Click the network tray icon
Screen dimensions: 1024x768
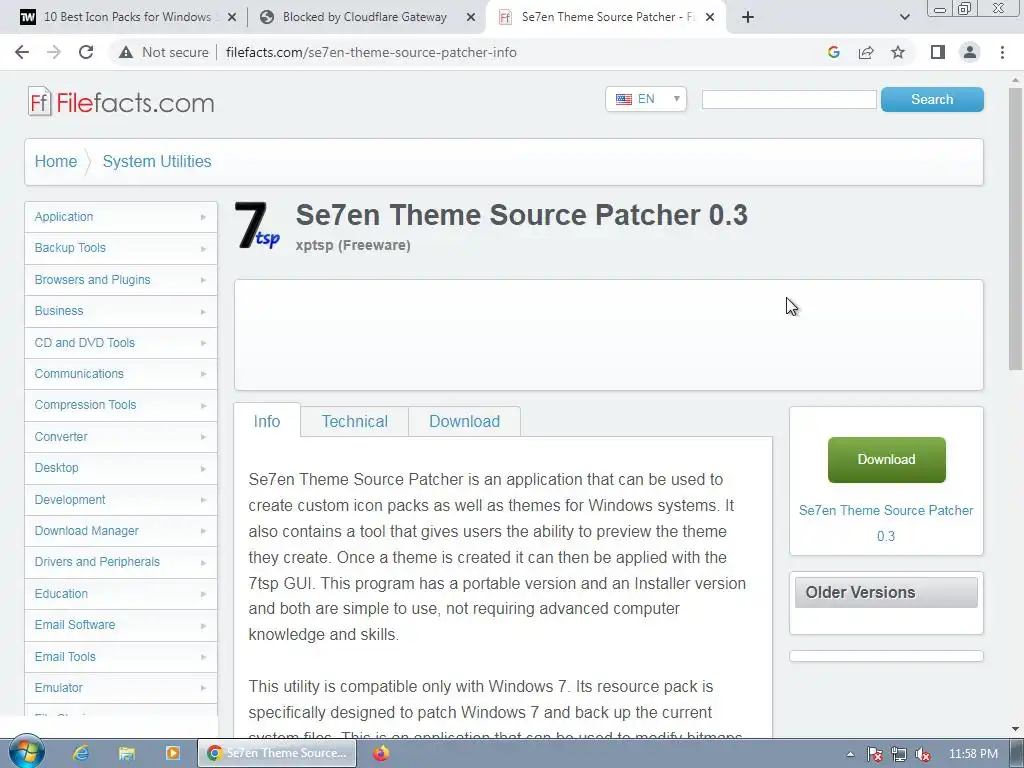(899, 754)
